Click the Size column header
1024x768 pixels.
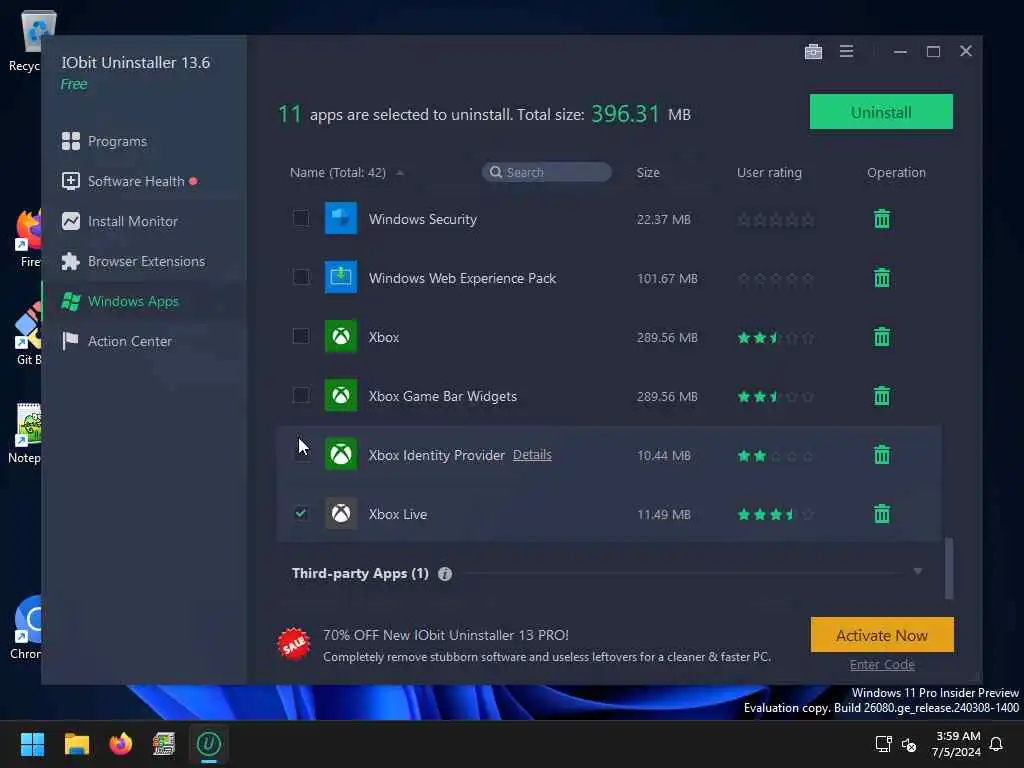coord(648,172)
